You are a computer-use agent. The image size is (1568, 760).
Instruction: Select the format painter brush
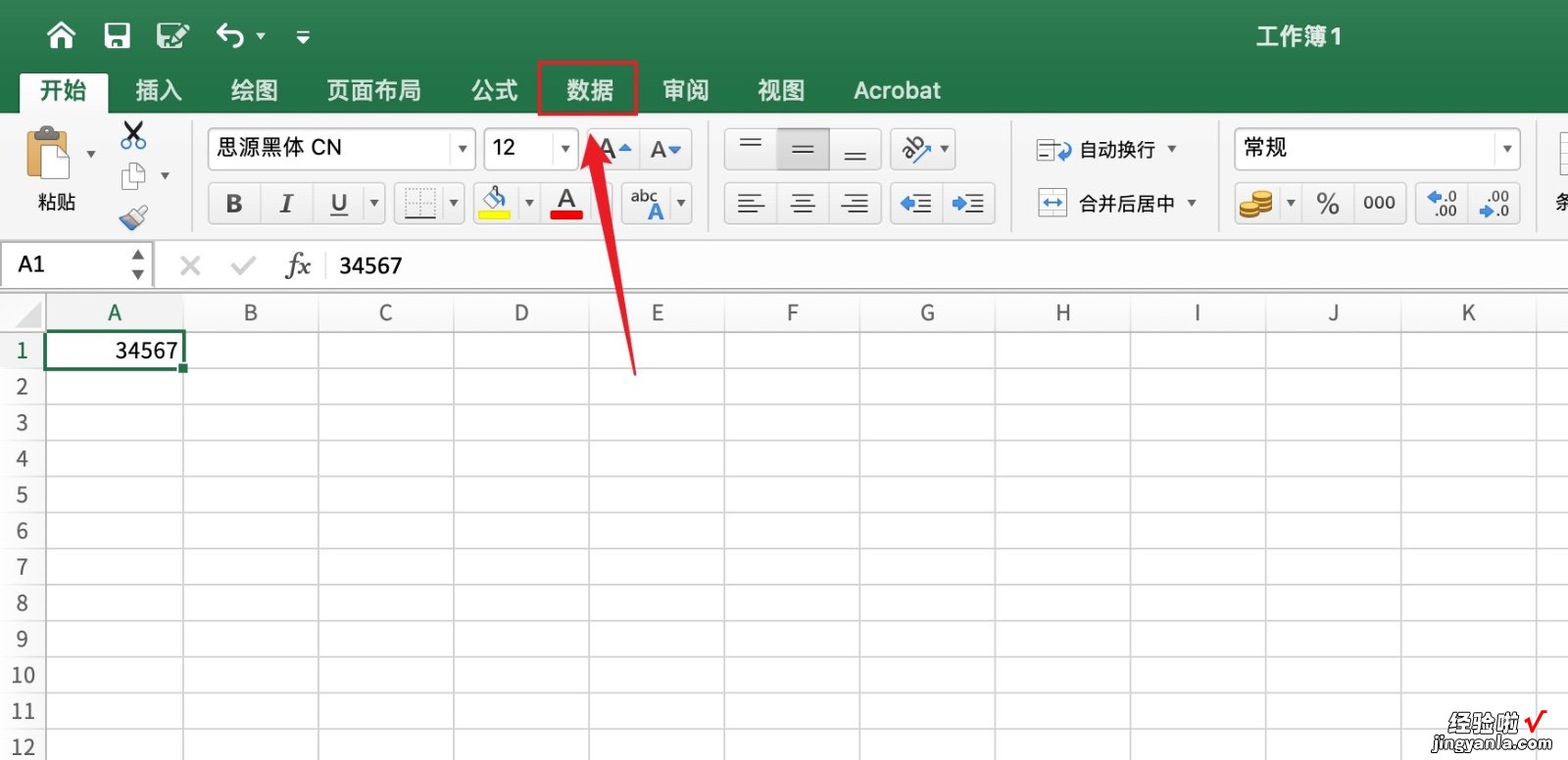133,216
